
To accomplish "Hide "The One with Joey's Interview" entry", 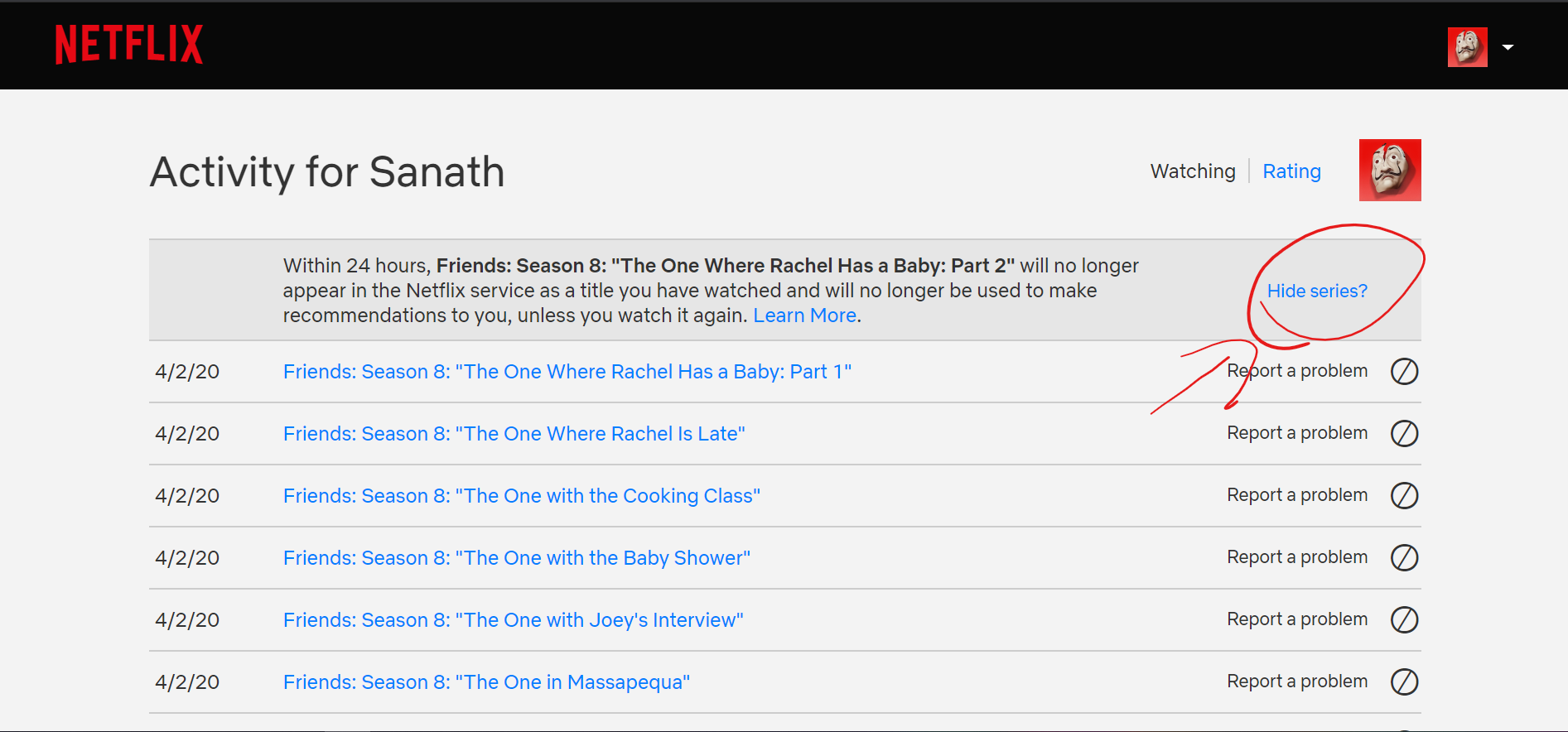I will pyautogui.click(x=1404, y=620).
